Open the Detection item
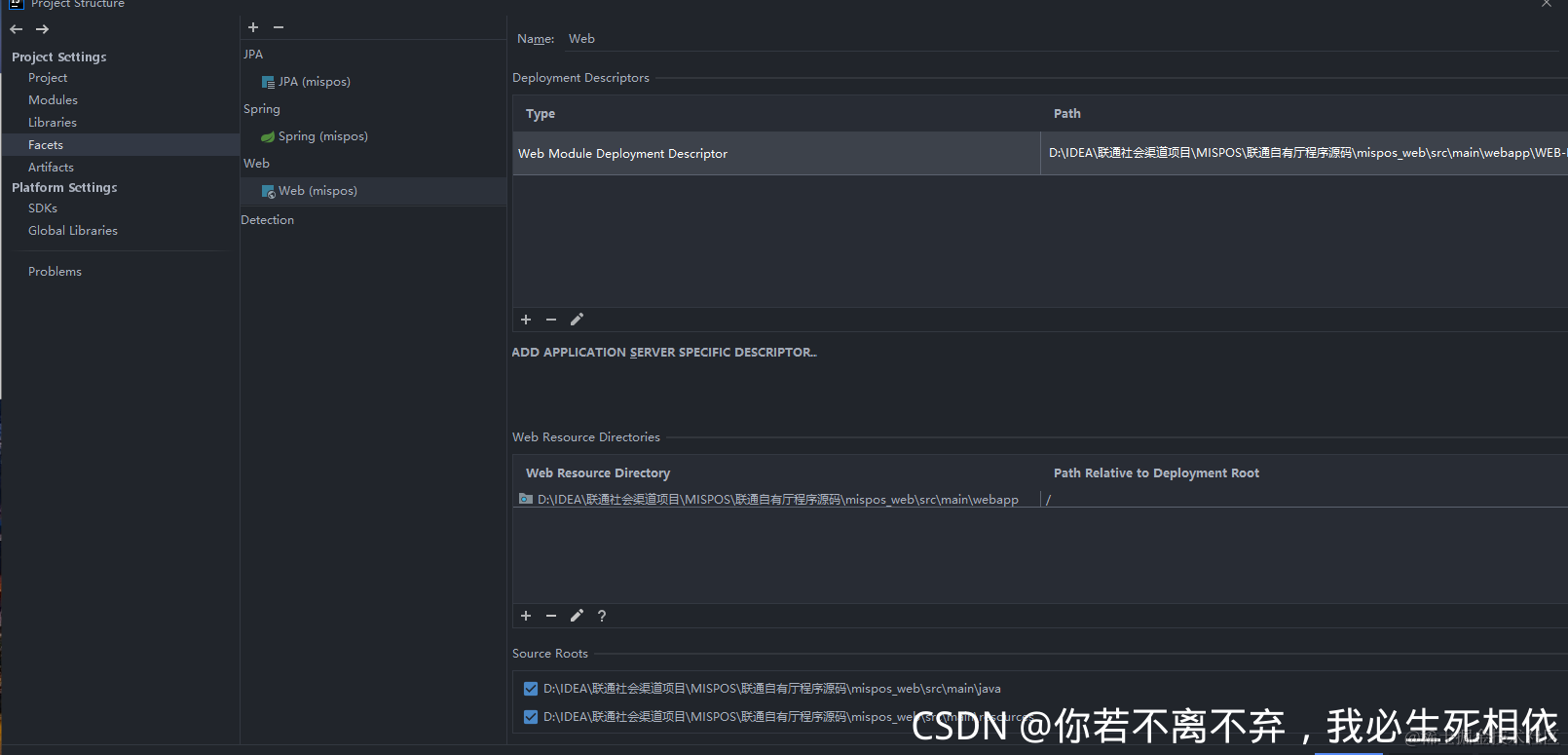The height and width of the screenshot is (755, 1568). [268, 220]
